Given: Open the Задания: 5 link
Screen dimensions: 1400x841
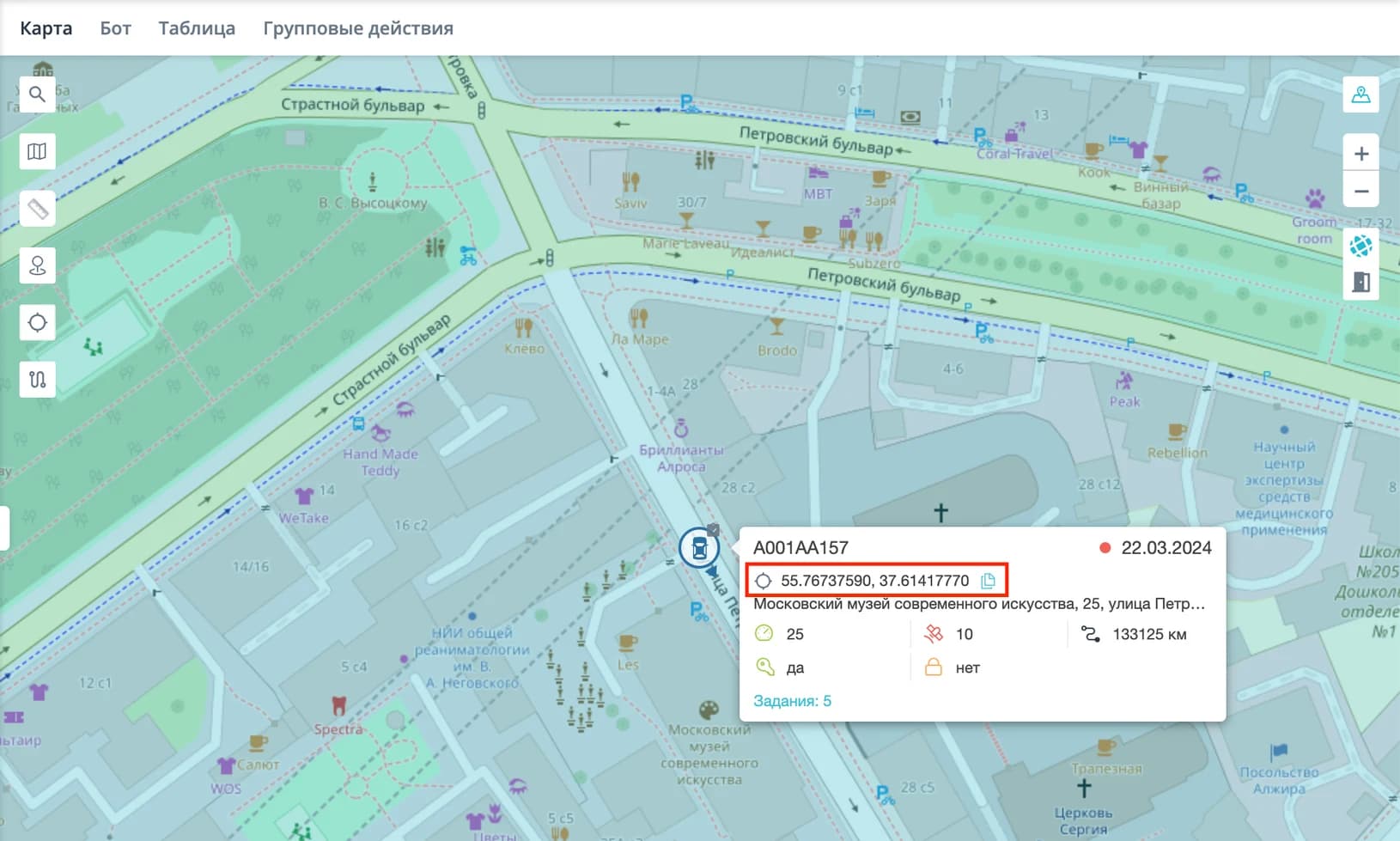Looking at the screenshot, I should pos(792,701).
